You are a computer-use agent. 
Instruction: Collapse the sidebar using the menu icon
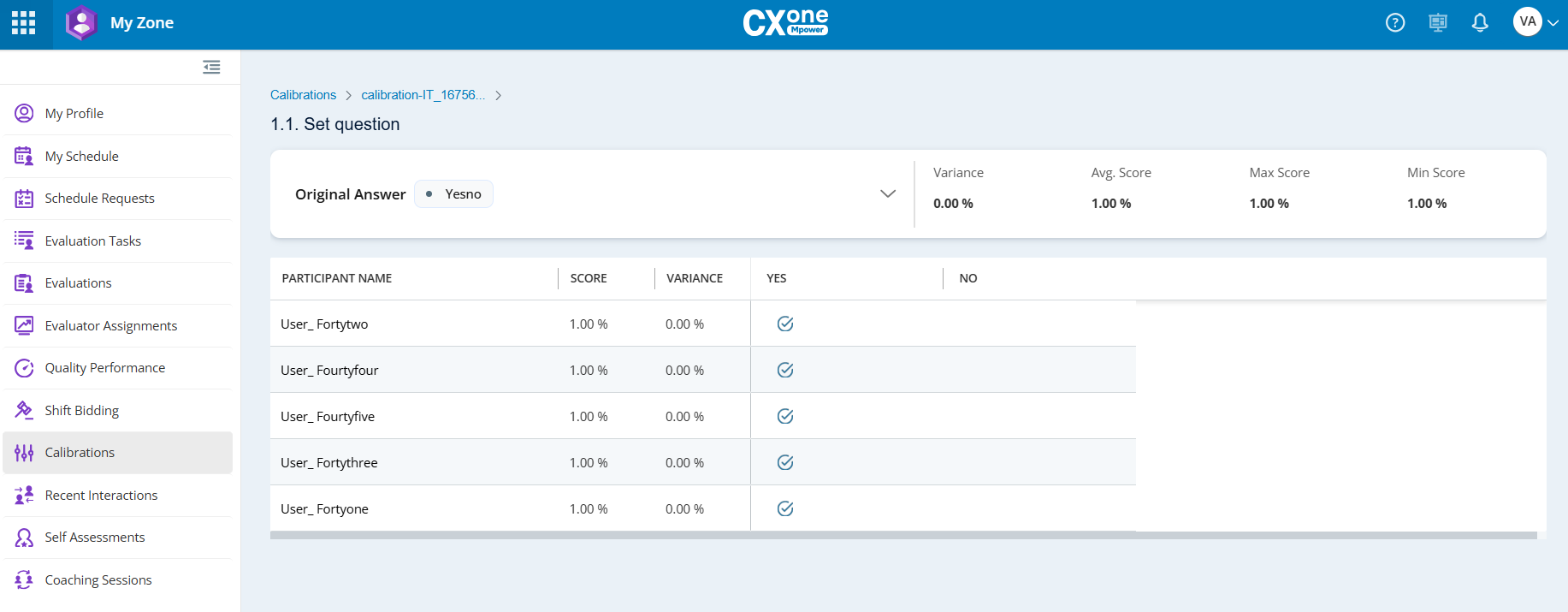211,67
